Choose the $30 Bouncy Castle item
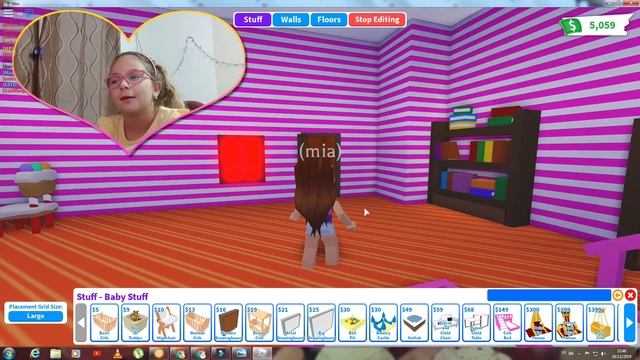The width and height of the screenshot is (640, 360). click(384, 322)
